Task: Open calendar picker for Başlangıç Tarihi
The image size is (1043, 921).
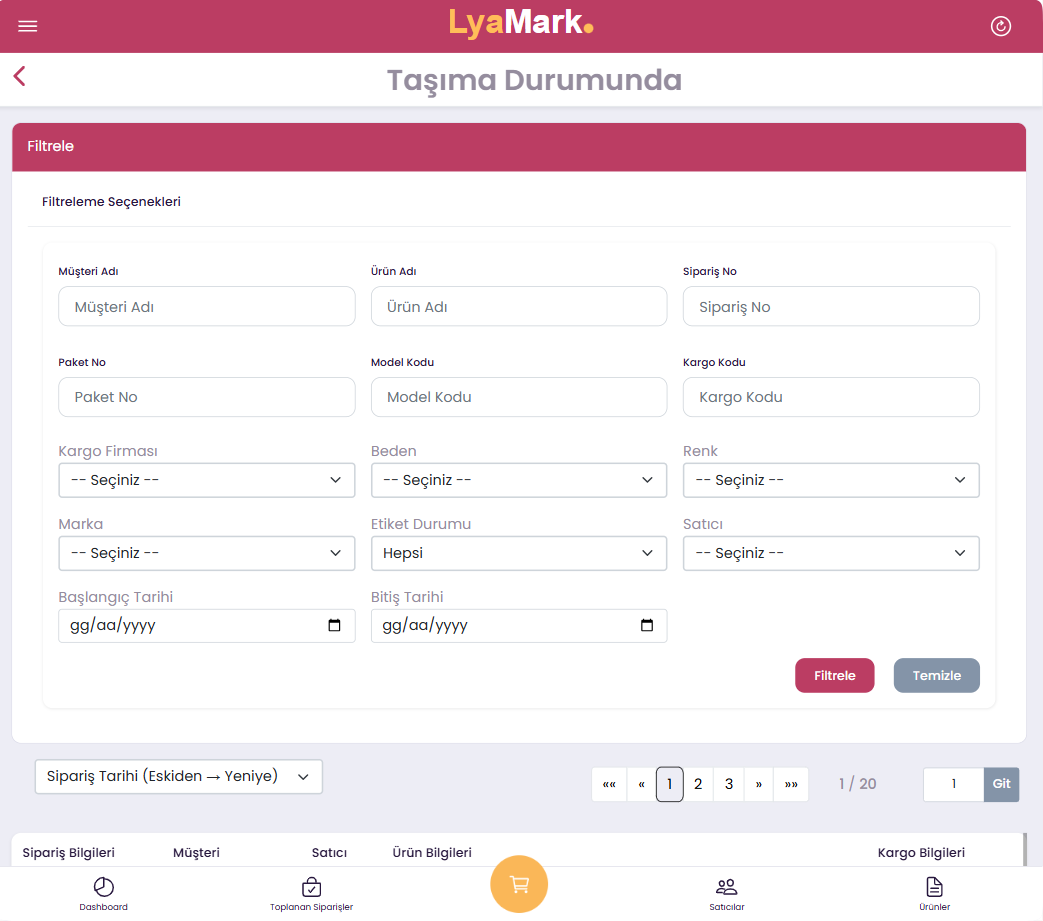Action: [335, 626]
